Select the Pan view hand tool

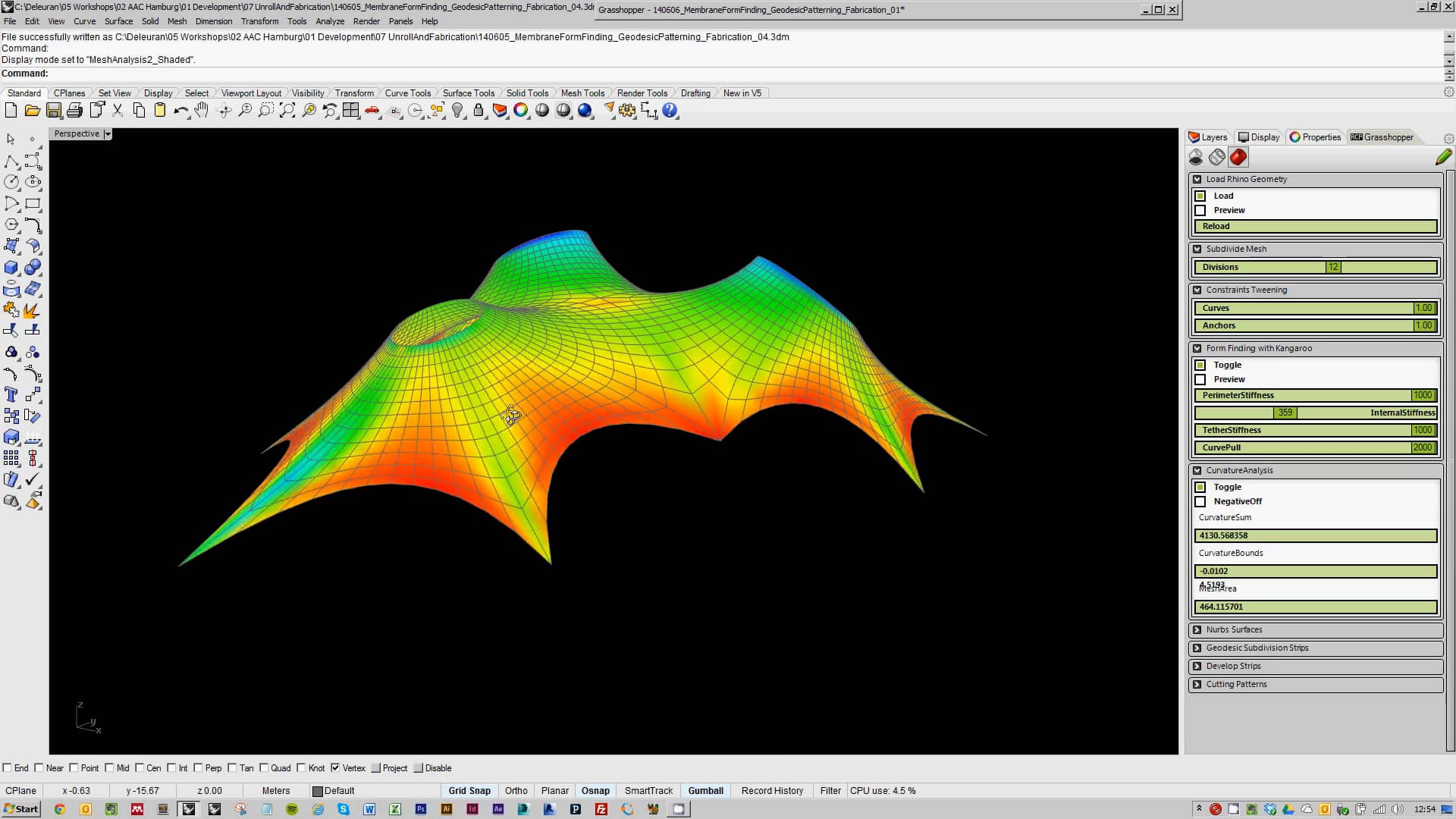point(201,110)
